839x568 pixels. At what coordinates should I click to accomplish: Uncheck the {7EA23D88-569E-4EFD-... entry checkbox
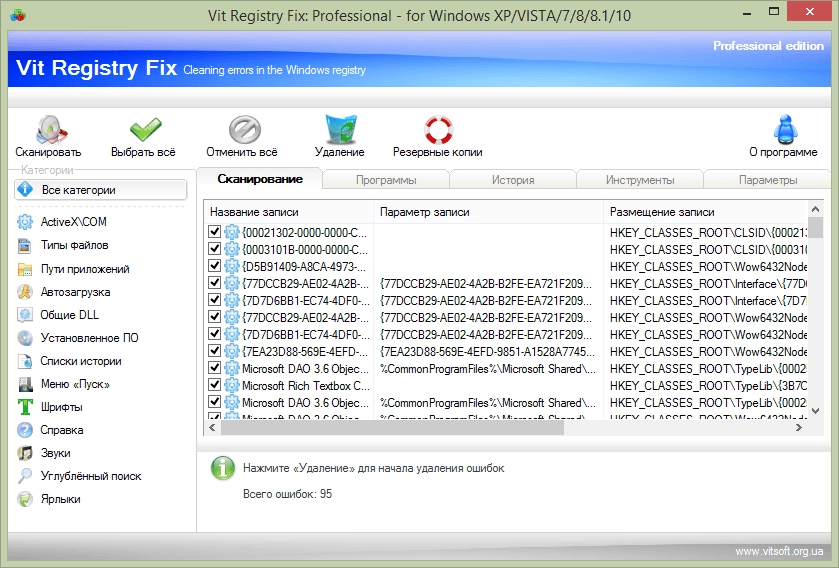215,351
